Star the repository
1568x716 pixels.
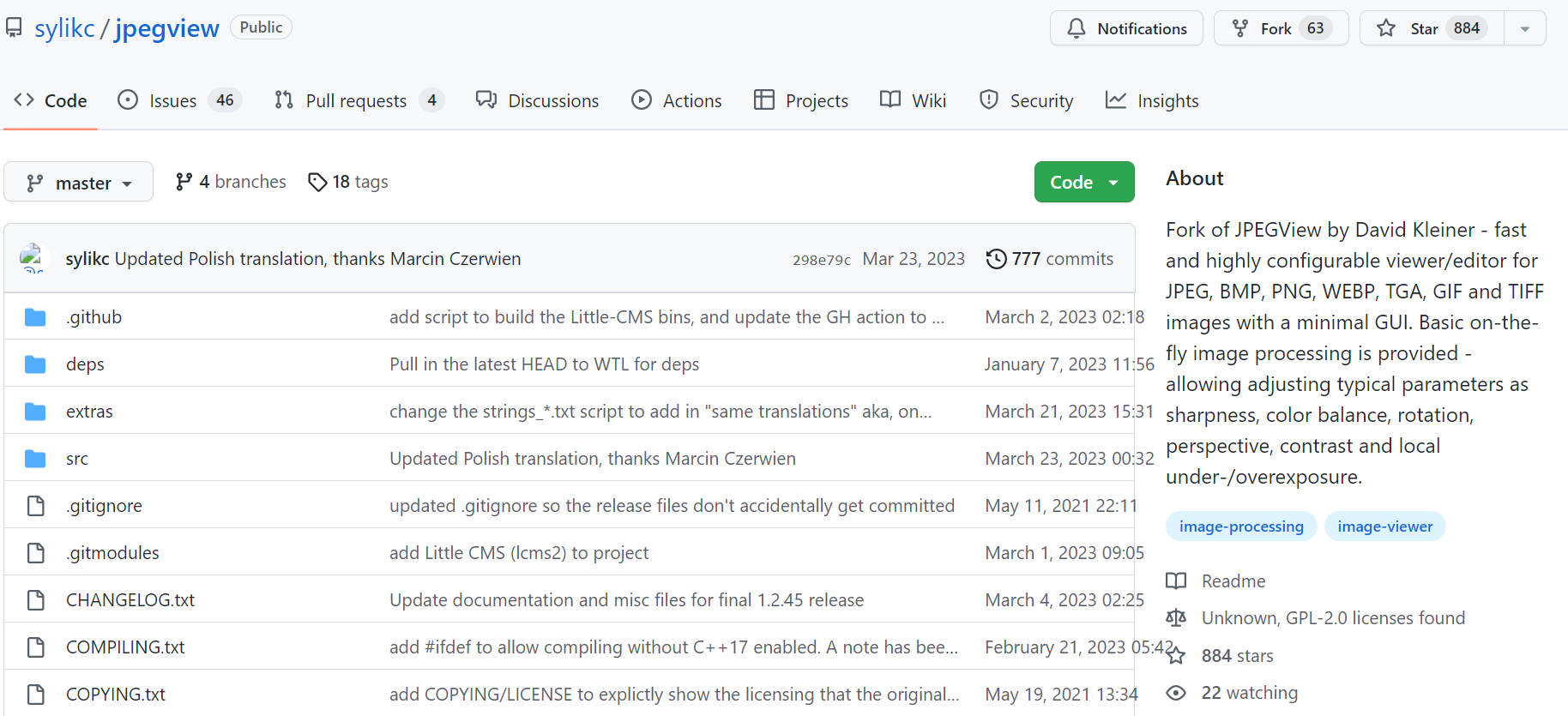[x=1432, y=28]
